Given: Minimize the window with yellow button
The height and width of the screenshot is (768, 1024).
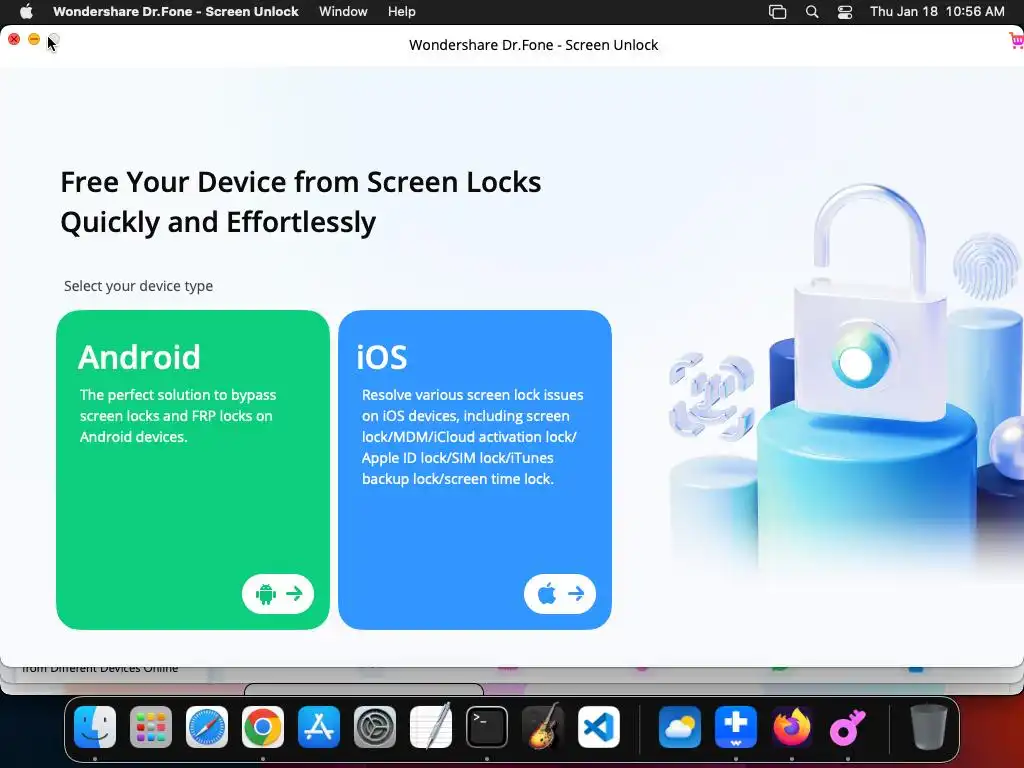Looking at the screenshot, I should (34, 39).
